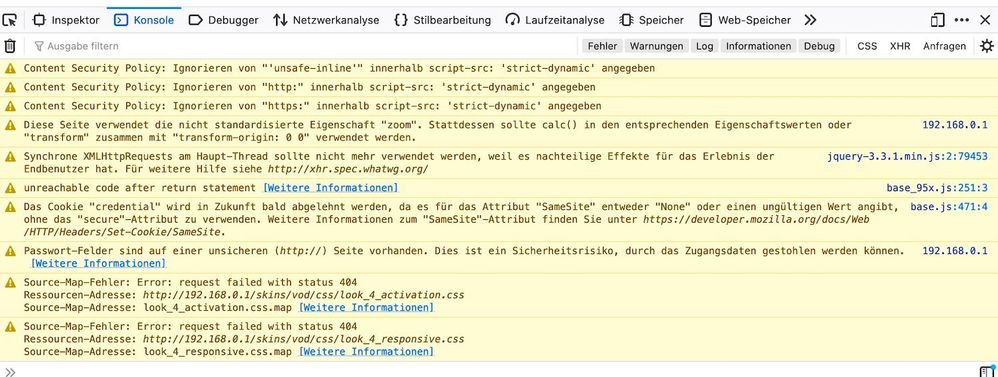Screen dimensions: 998x377
Task: Open the Netzwerkanalyse tab
Action: coord(326,20)
